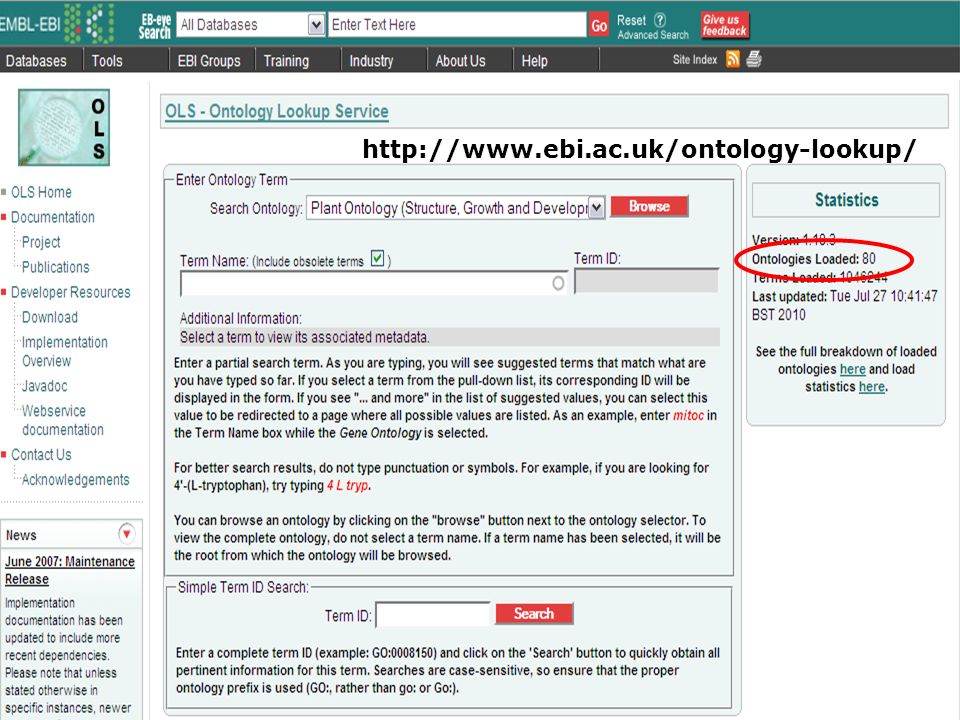The height and width of the screenshot is (720, 960).
Task: Click the Give us feedback button
Action: point(725,25)
